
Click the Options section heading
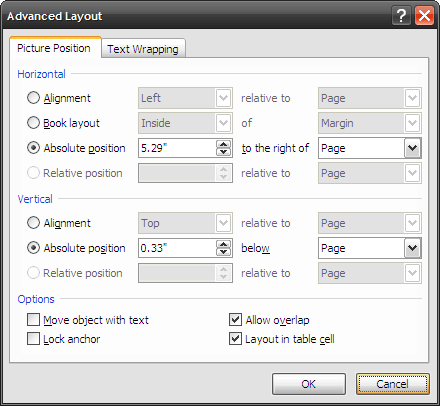coord(36,299)
